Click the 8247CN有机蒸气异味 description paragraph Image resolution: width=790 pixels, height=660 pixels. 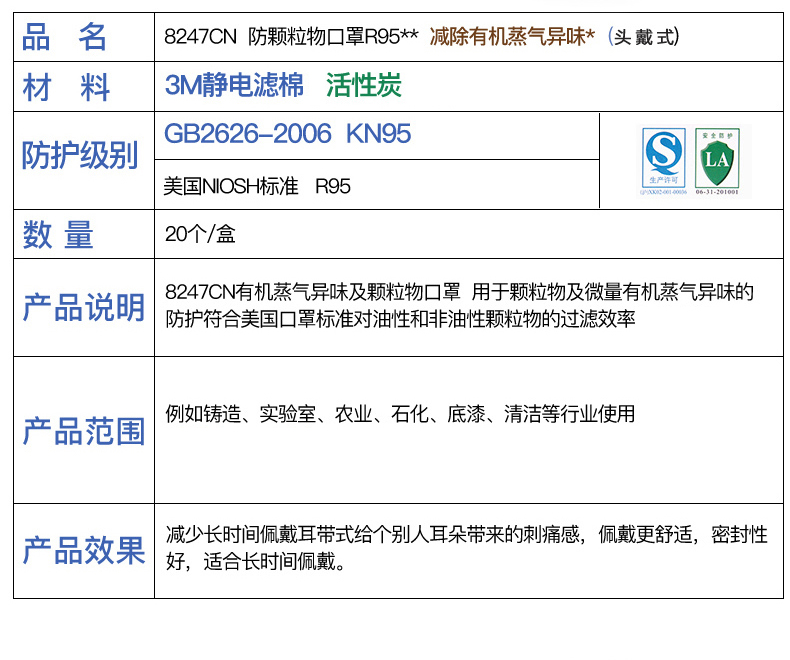coord(458,305)
